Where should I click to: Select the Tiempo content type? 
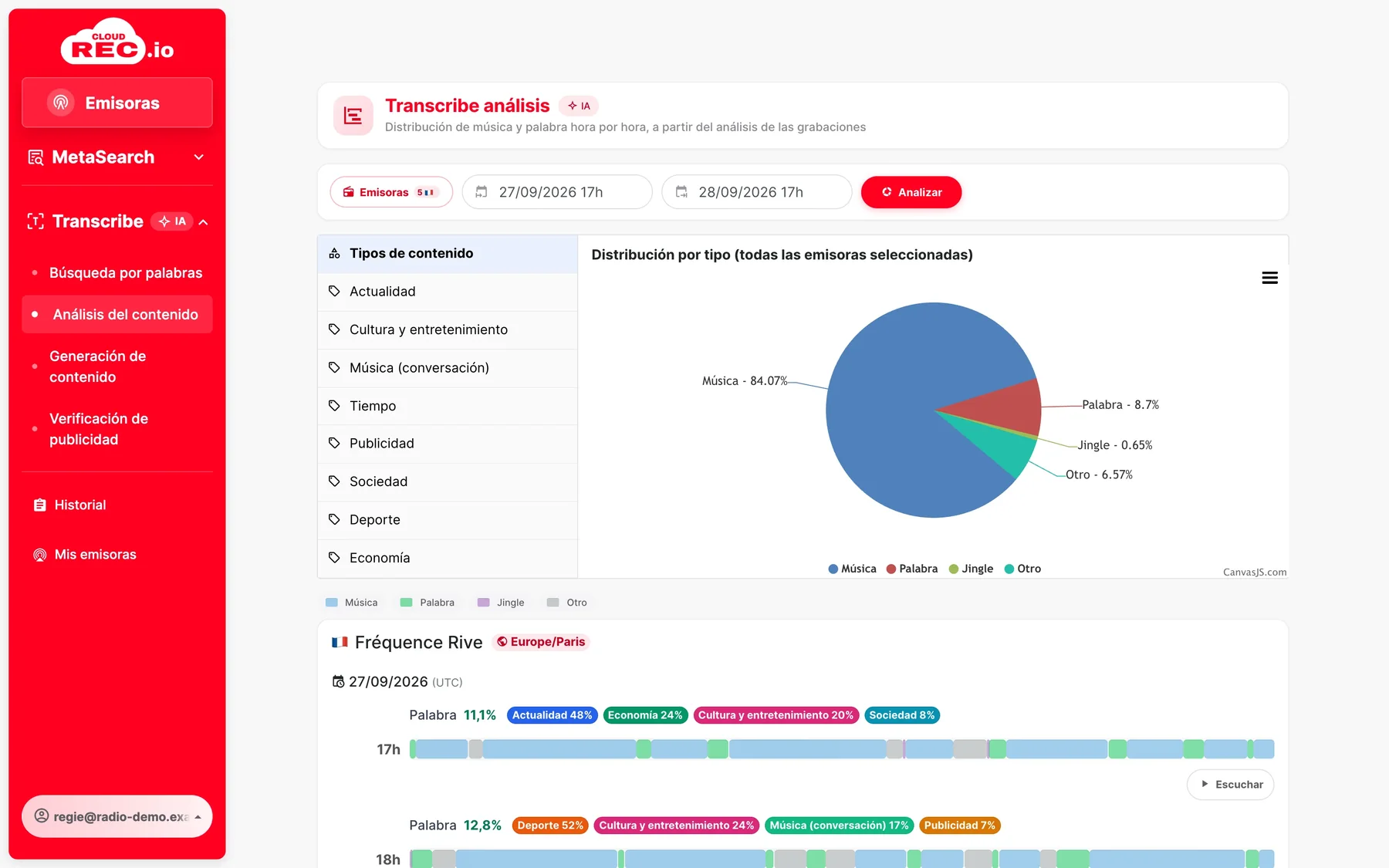(x=448, y=406)
